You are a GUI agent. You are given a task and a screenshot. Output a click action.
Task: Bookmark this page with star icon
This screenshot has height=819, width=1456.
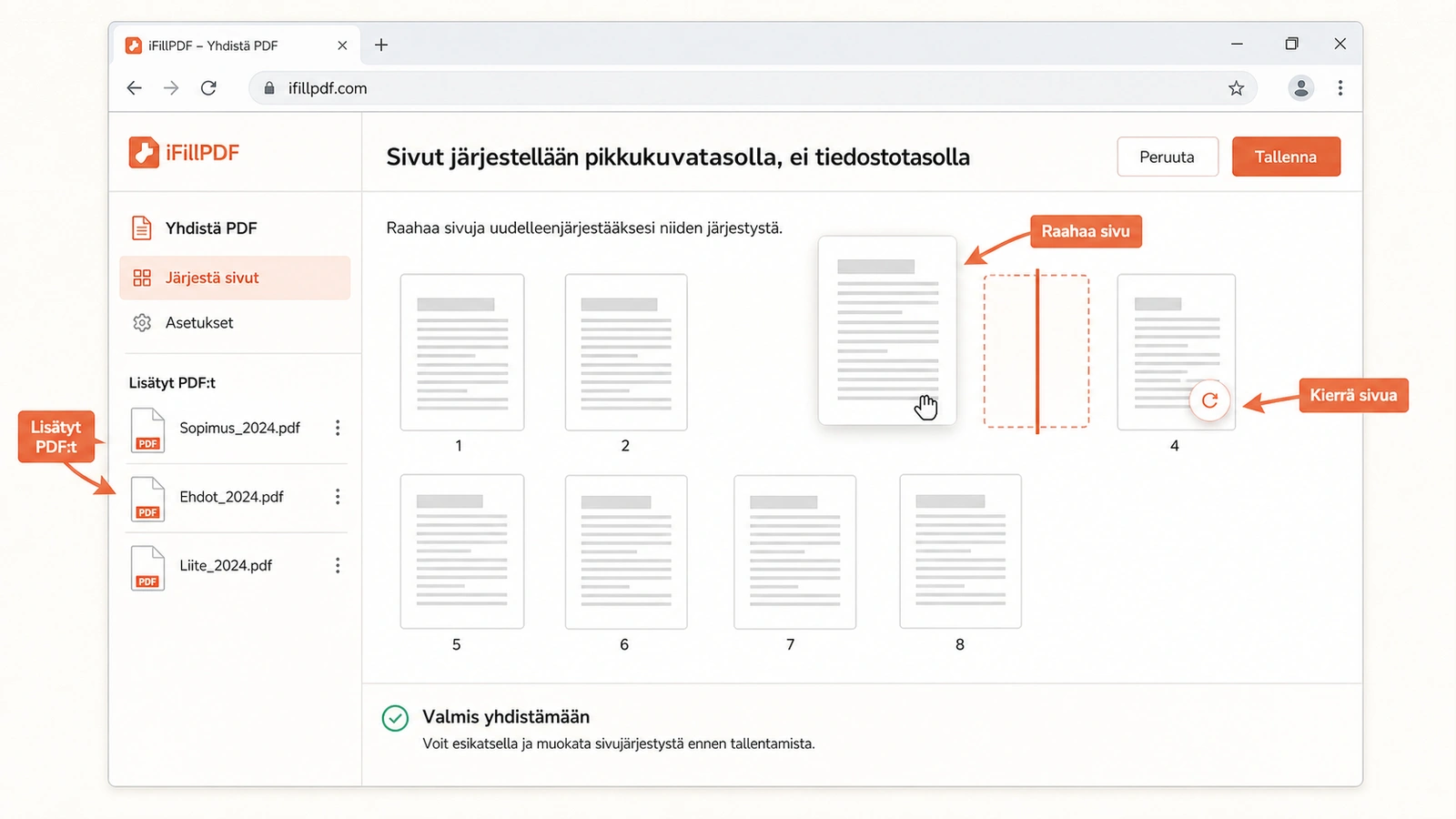point(1236,88)
